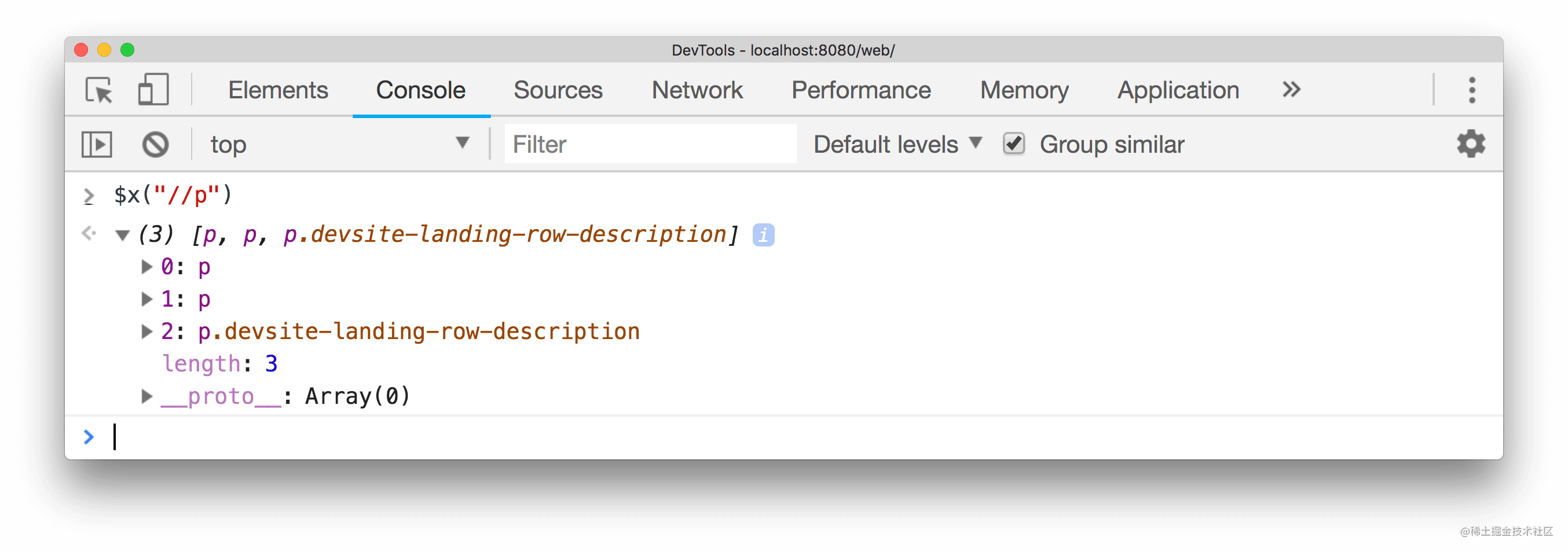This screenshot has width=1568, height=552.
Task: Expand array item 0: p
Action: (x=146, y=267)
